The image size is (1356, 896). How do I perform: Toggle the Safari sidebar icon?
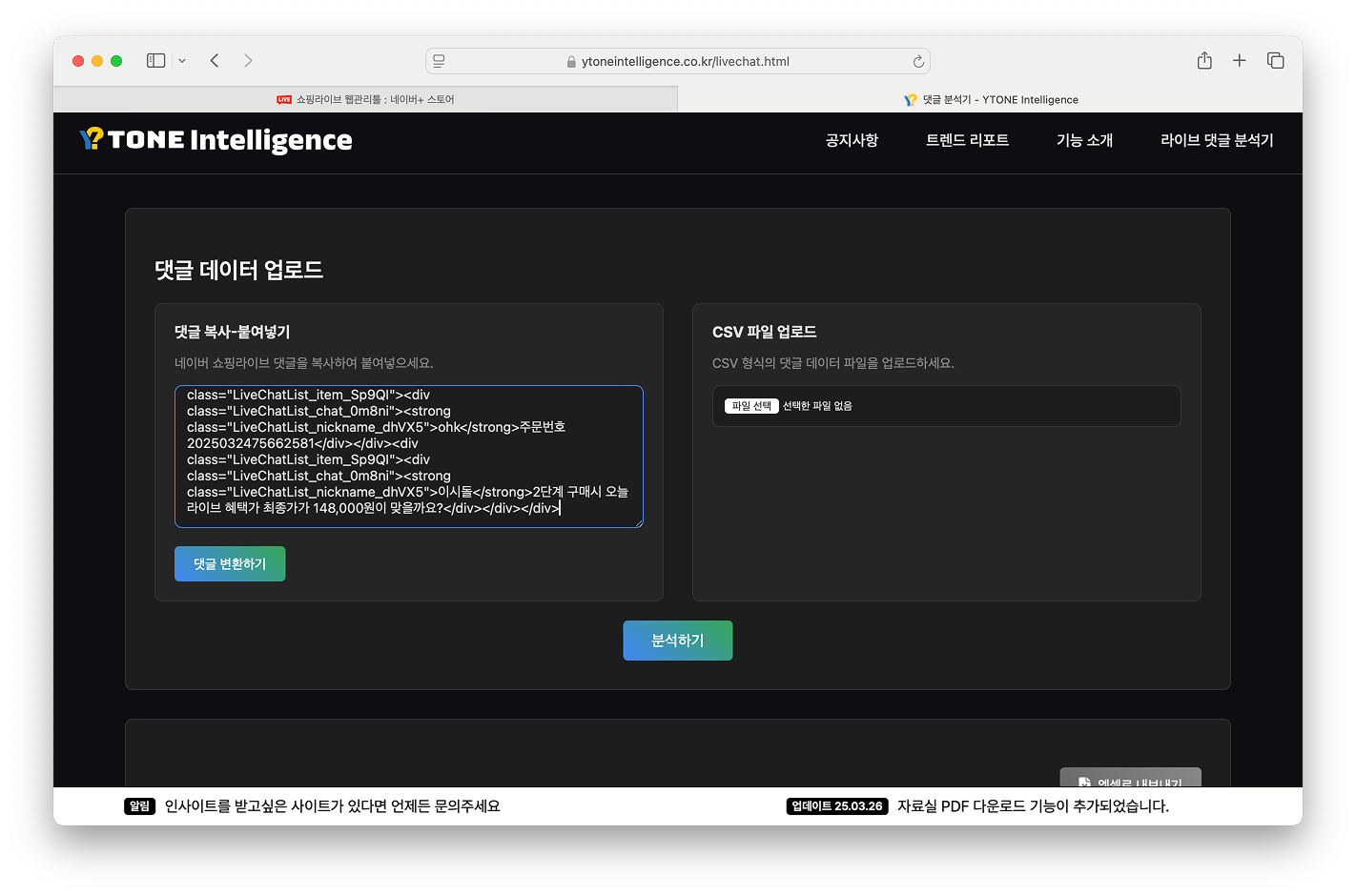pos(156,61)
